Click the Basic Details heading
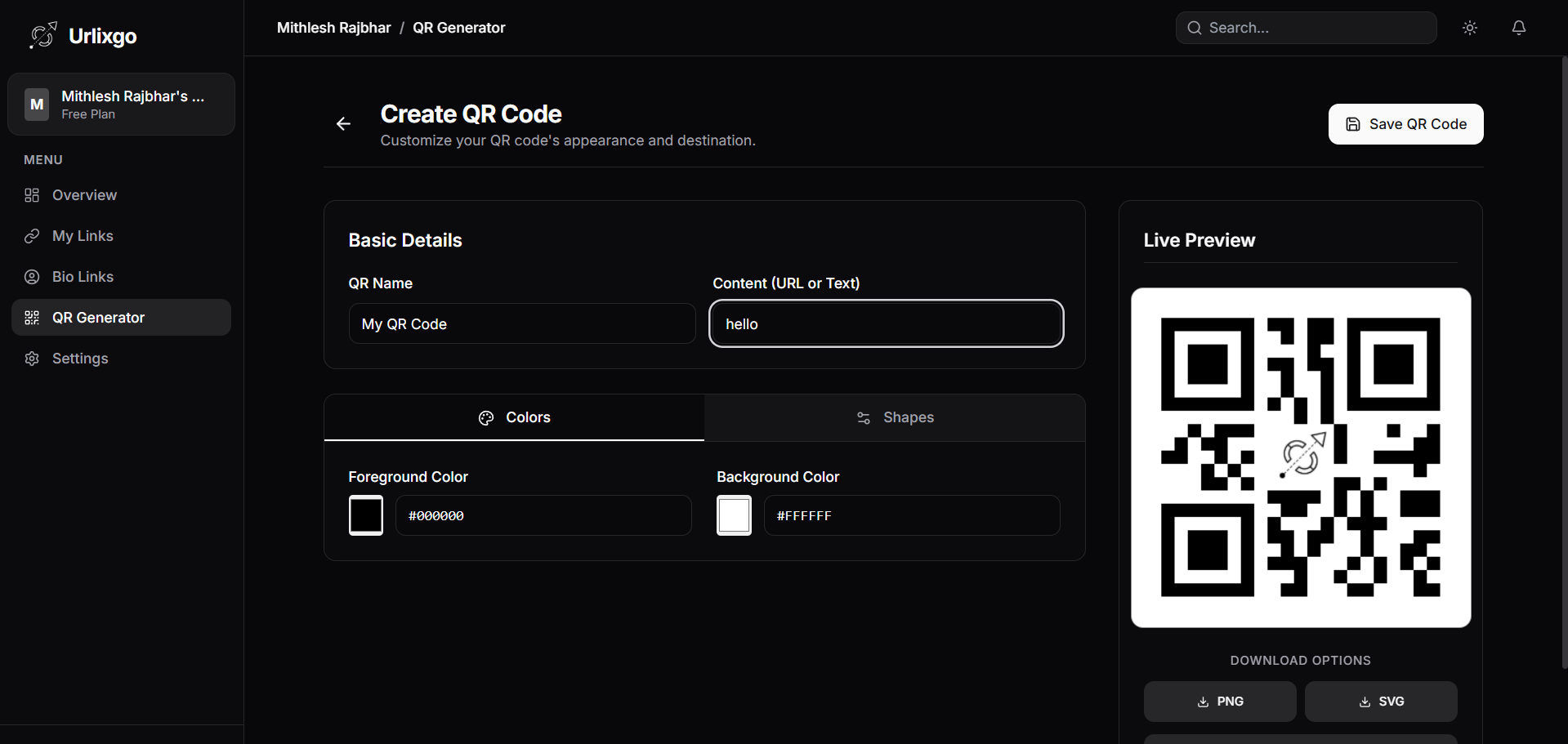1568x744 pixels. [x=405, y=240]
